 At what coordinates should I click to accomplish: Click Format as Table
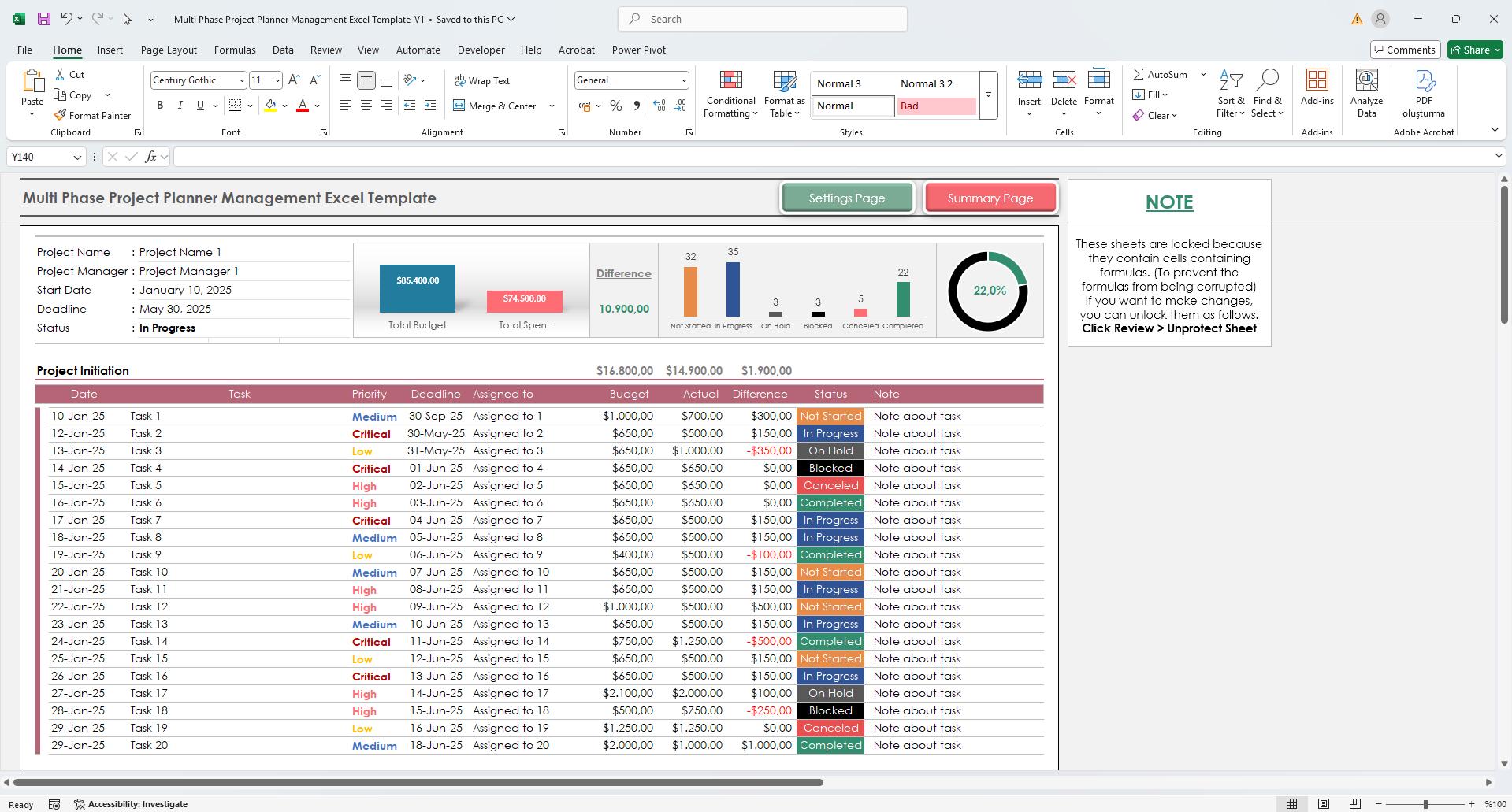[785, 95]
